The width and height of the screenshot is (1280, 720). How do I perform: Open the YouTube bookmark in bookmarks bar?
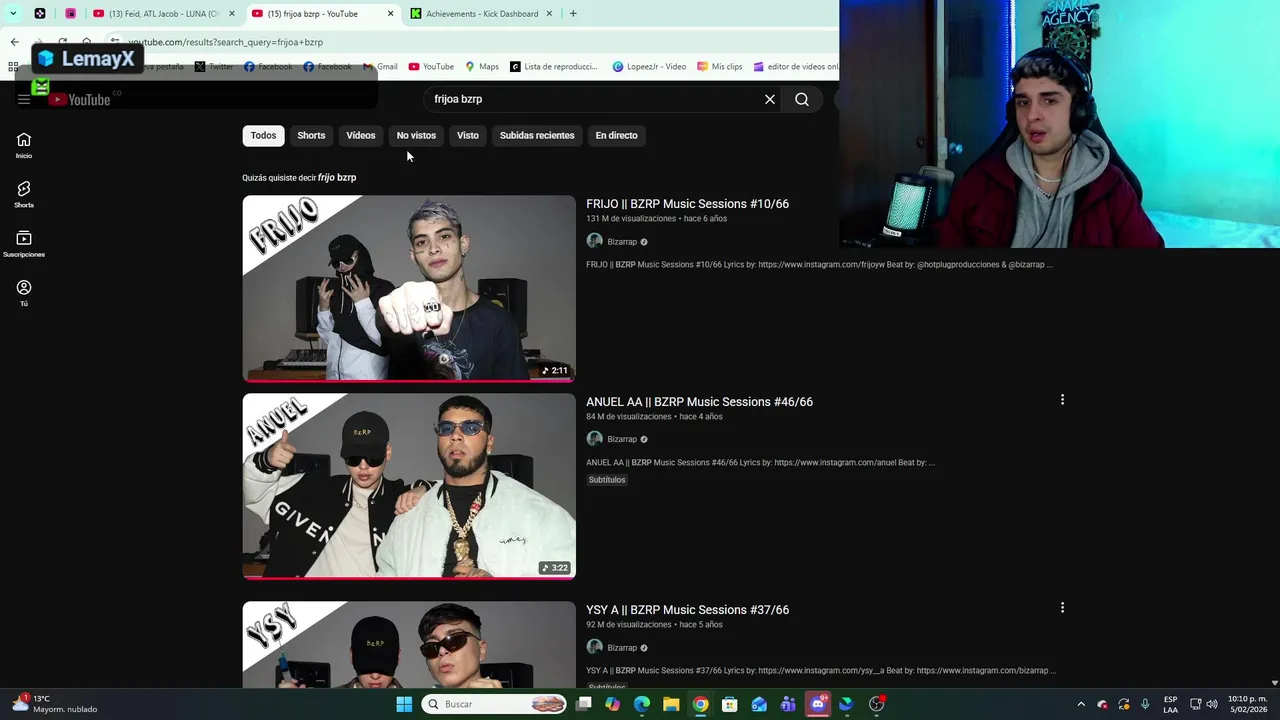click(431, 67)
